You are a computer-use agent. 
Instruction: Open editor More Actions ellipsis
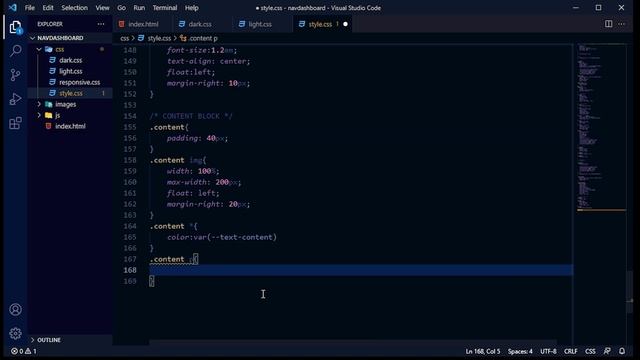pos(622,24)
